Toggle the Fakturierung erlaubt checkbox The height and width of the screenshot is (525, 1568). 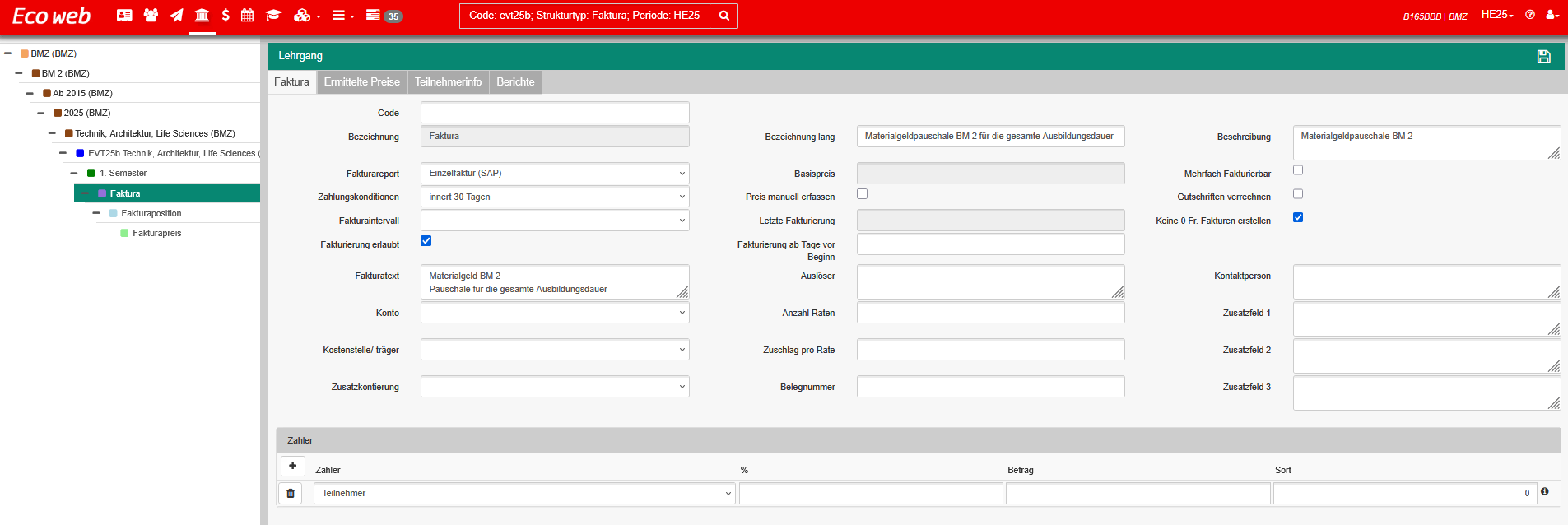click(x=426, y=241)
